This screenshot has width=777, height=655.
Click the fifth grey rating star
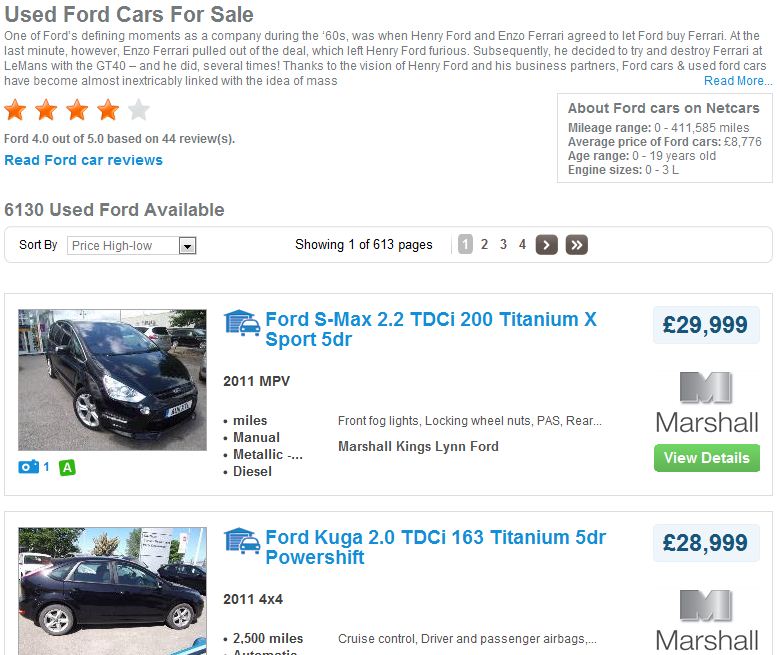[139, 110]
